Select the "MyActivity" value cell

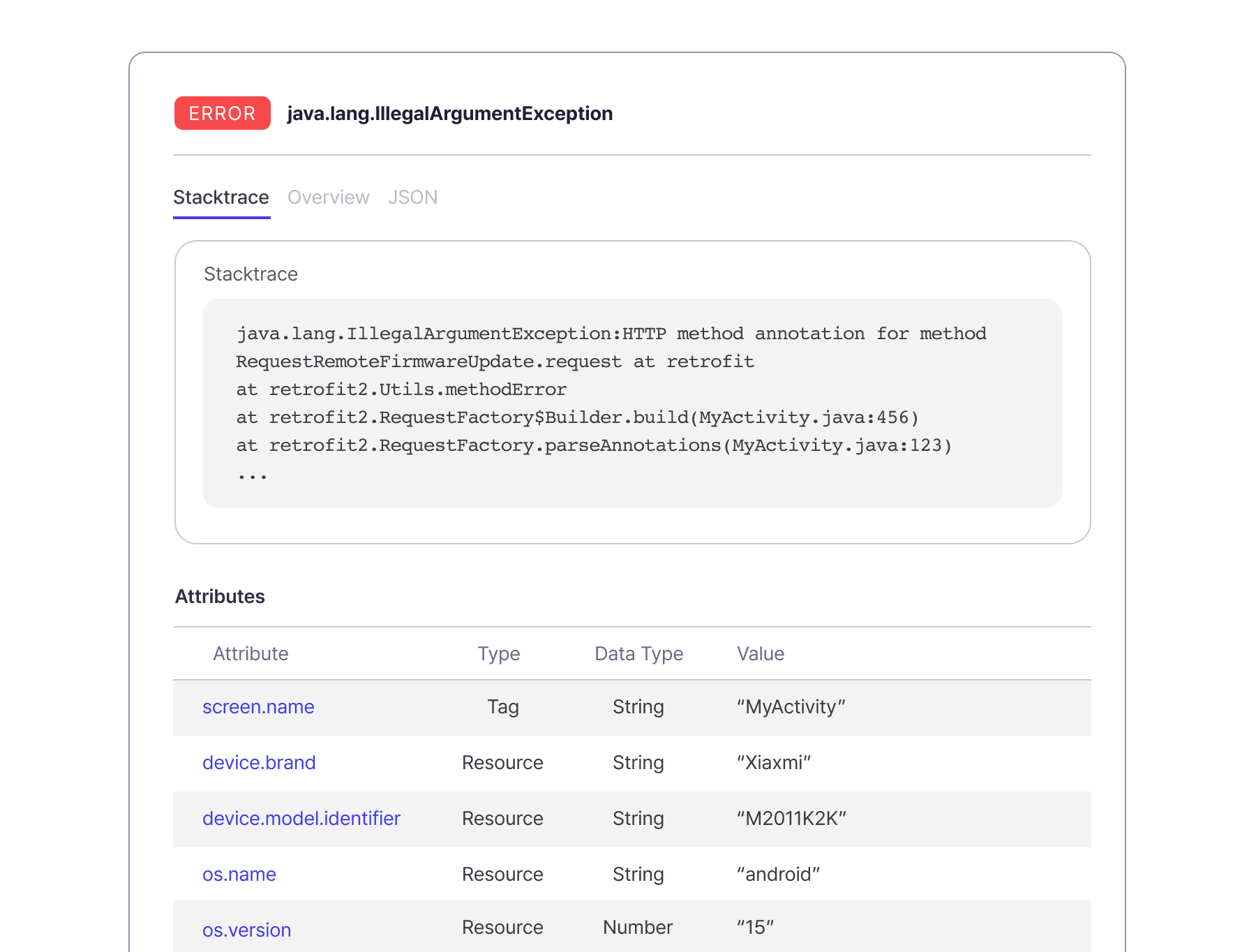(x=791, y=707)
